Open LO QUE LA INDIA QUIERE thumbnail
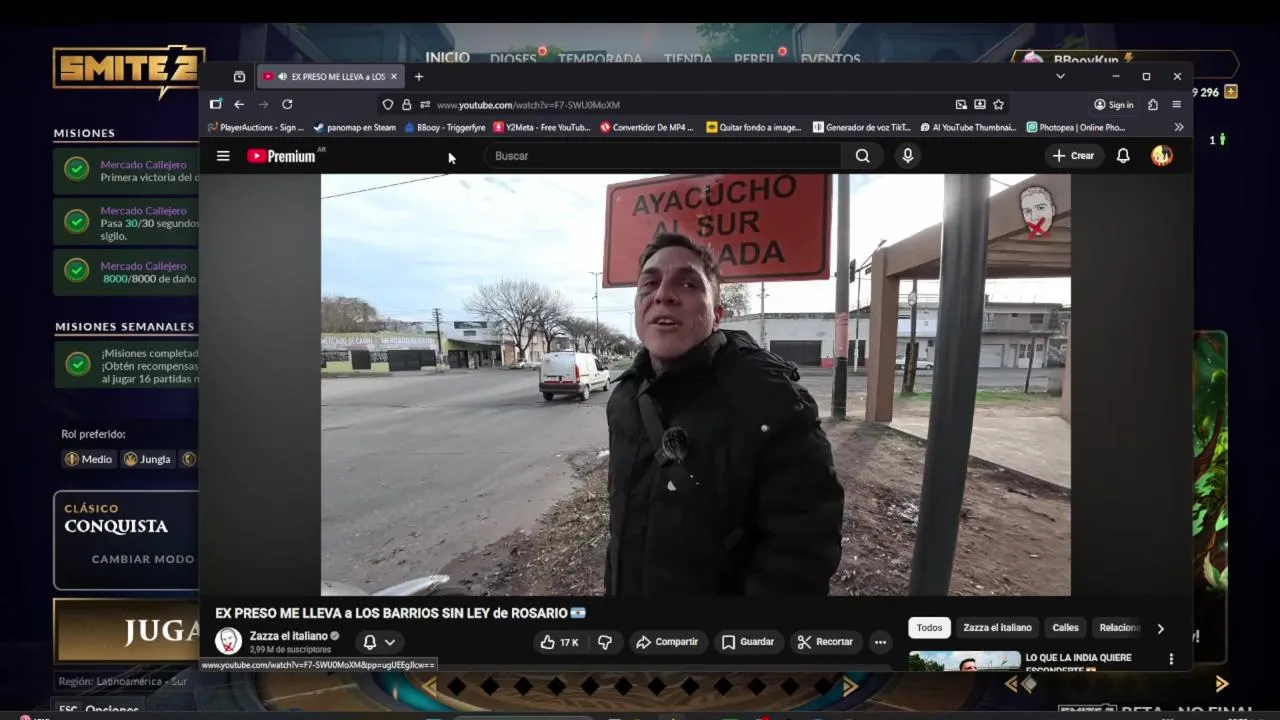This screenshot has height=720, width=1280. [965, 661]
